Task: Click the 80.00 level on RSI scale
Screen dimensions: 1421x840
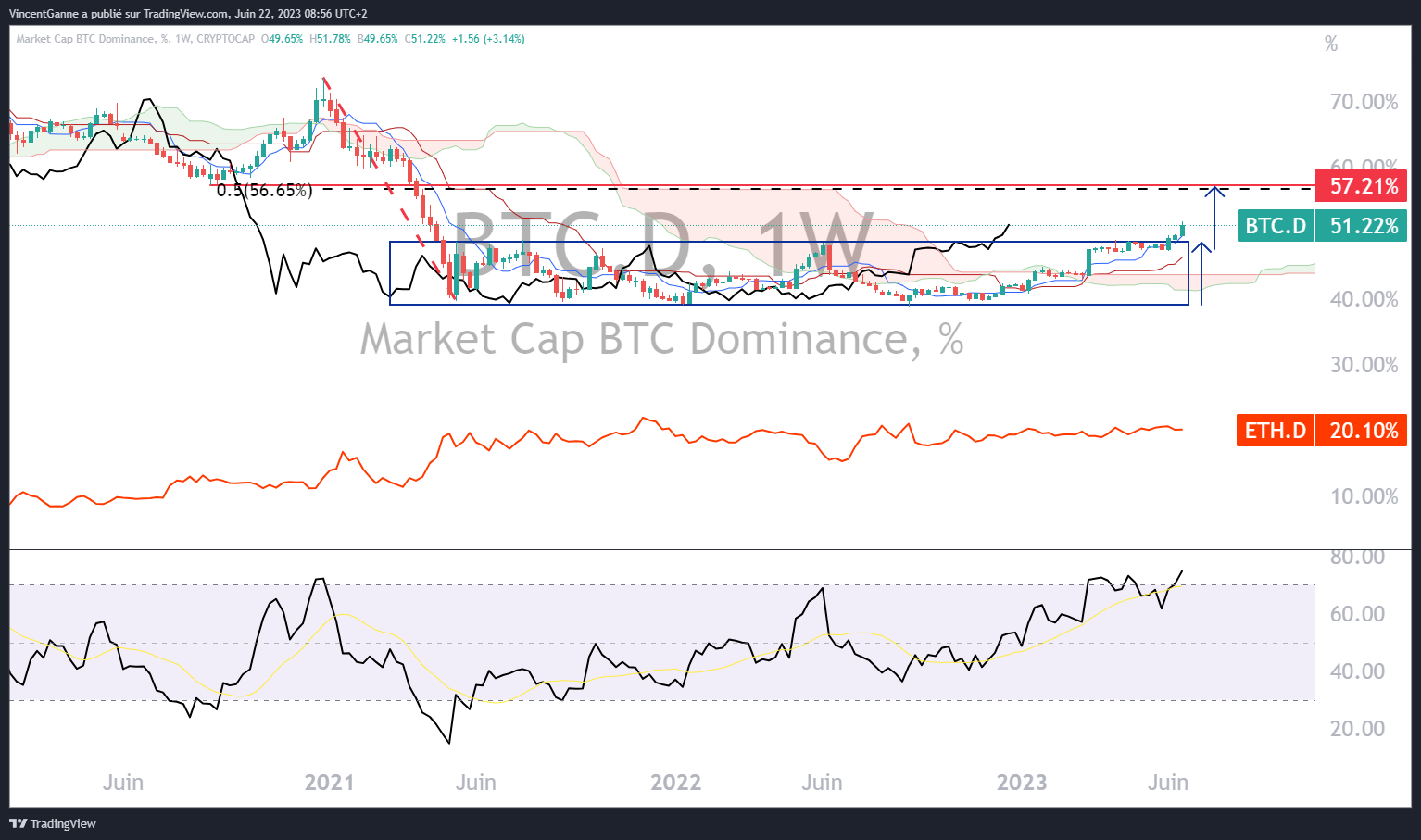Action: [x=1357, y=557]
